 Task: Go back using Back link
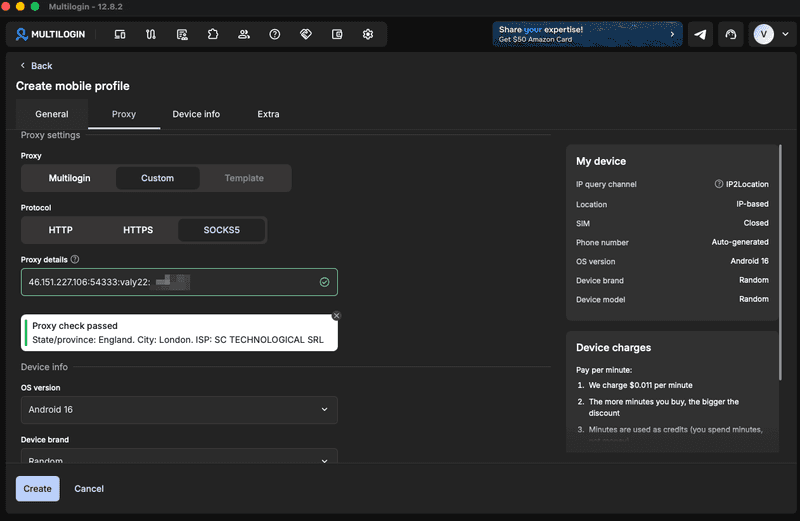point(36,66)
